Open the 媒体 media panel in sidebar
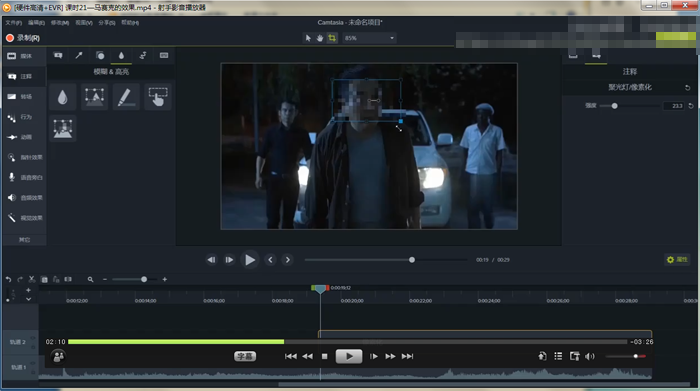This screenshot has width=700, height=391. (24, 56)
